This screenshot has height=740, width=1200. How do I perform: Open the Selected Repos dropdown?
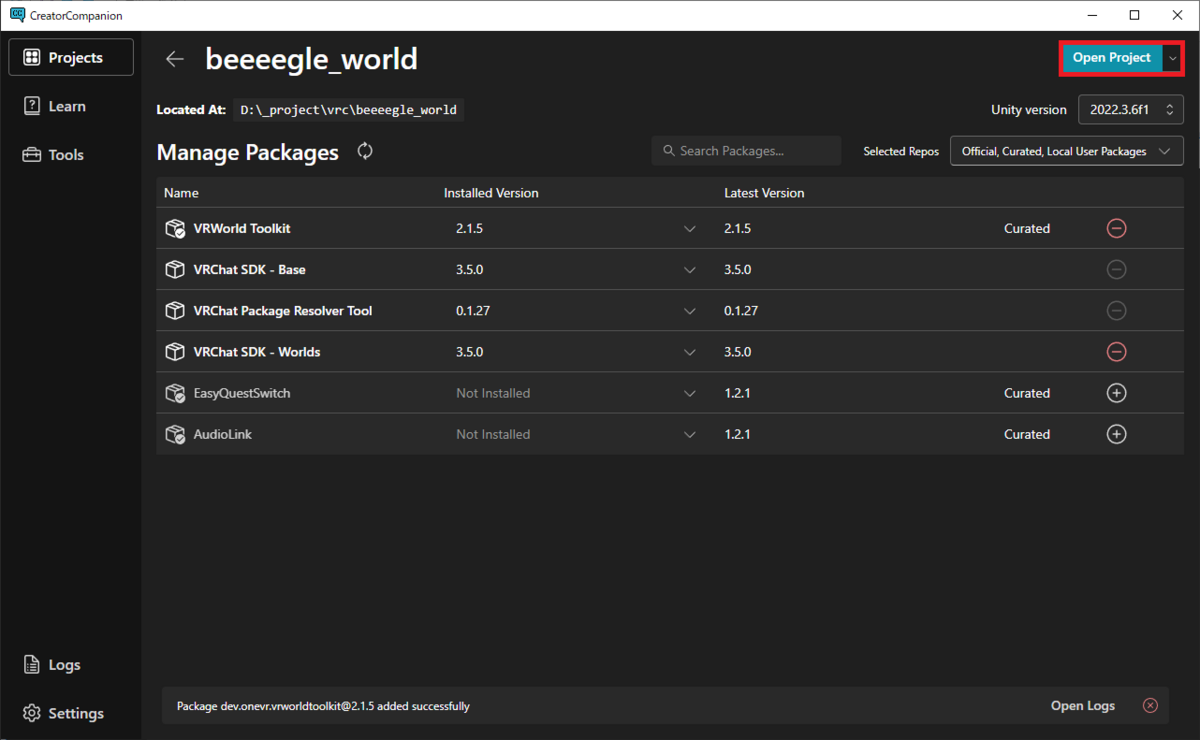(1067, 151)
